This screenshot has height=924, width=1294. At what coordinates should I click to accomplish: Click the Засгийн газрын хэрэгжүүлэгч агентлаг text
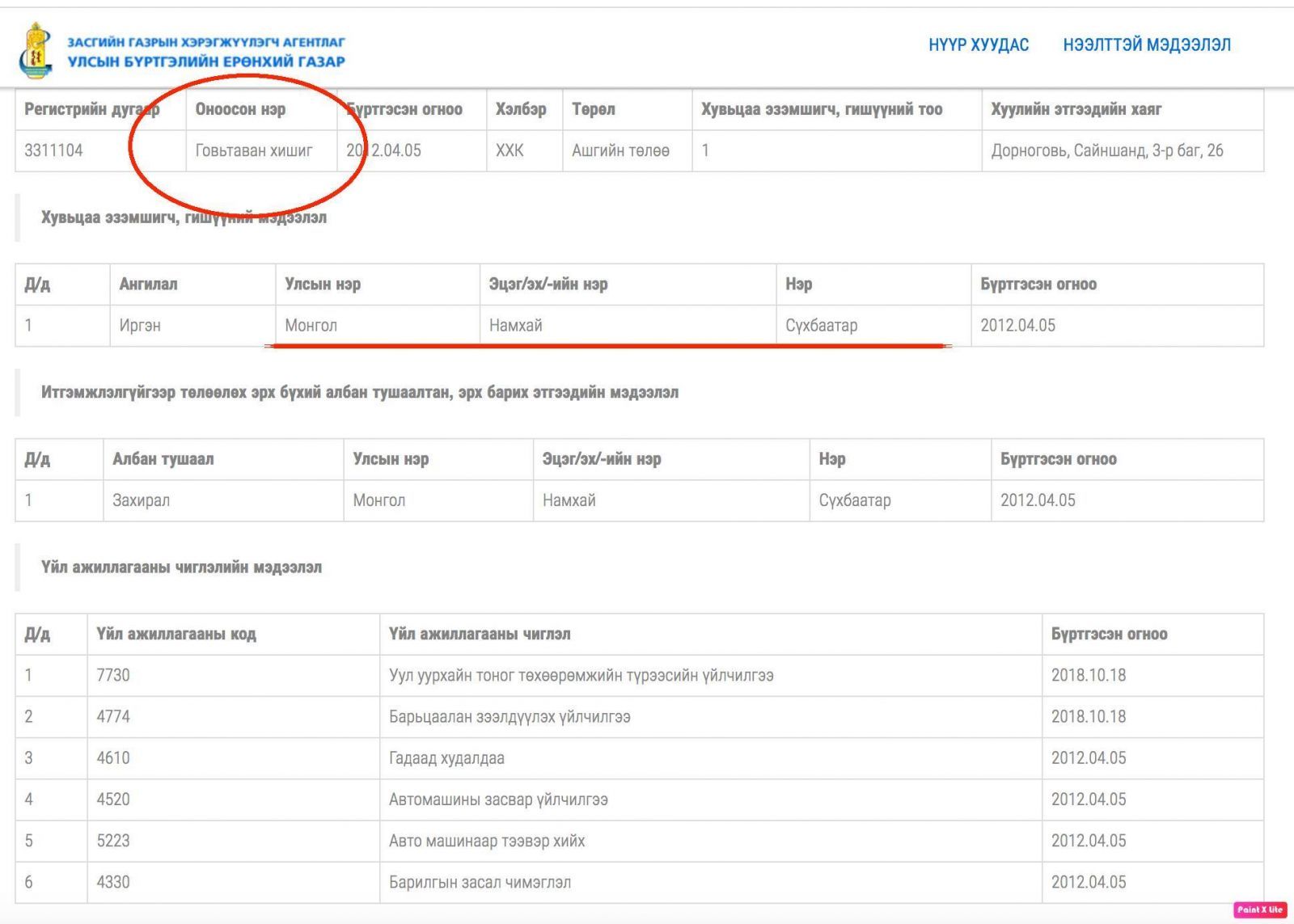[205, 42]
